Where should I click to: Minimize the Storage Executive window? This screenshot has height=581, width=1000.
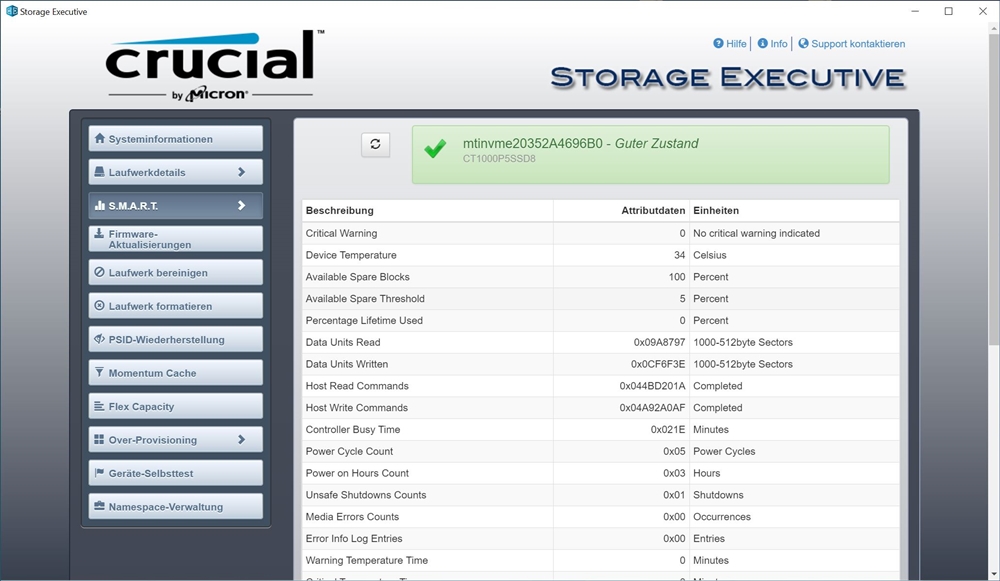coord(915,11)
